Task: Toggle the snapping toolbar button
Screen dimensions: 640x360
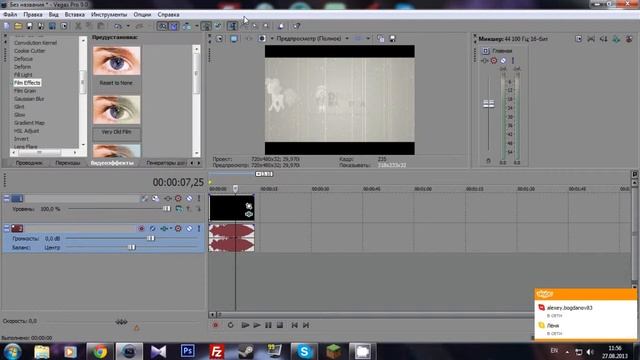Action: point(162,26)
